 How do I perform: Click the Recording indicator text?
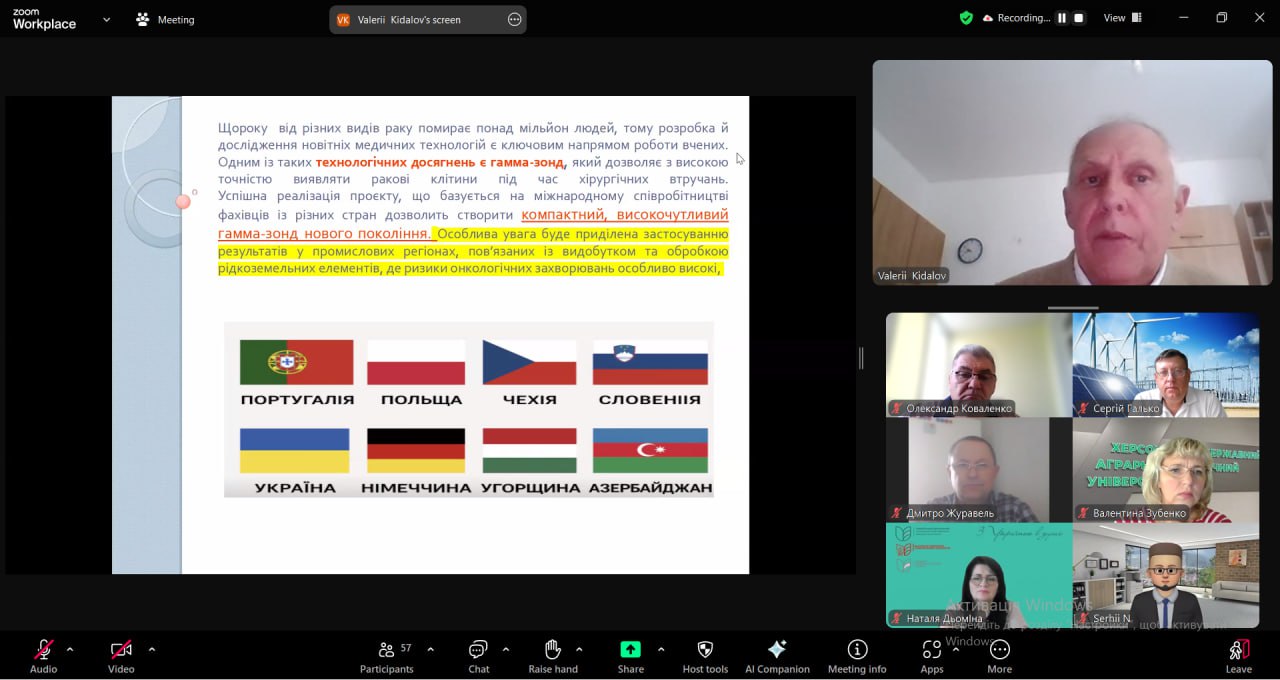click(1023, 18)
